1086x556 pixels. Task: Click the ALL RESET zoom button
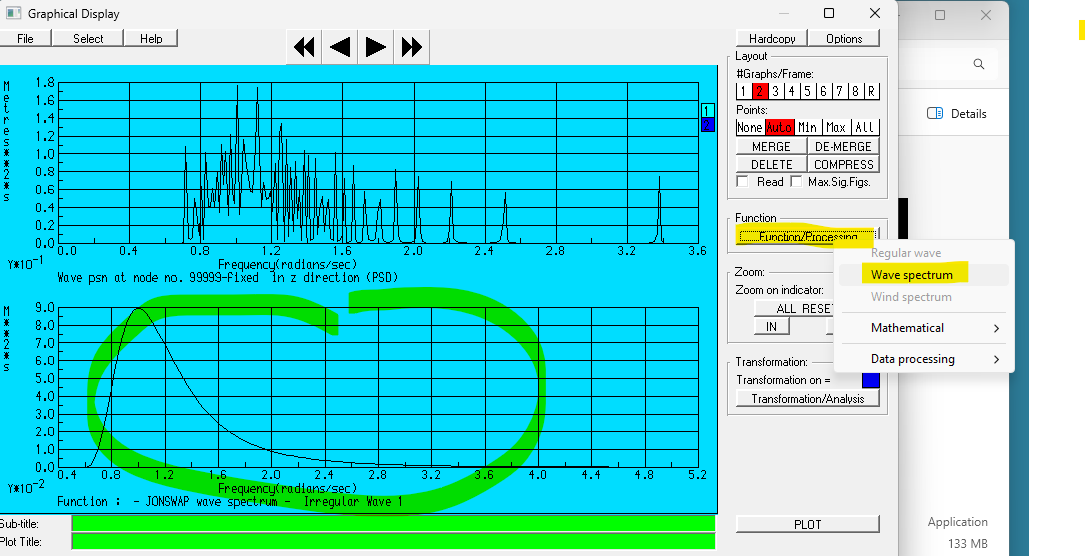coord(795,308)
